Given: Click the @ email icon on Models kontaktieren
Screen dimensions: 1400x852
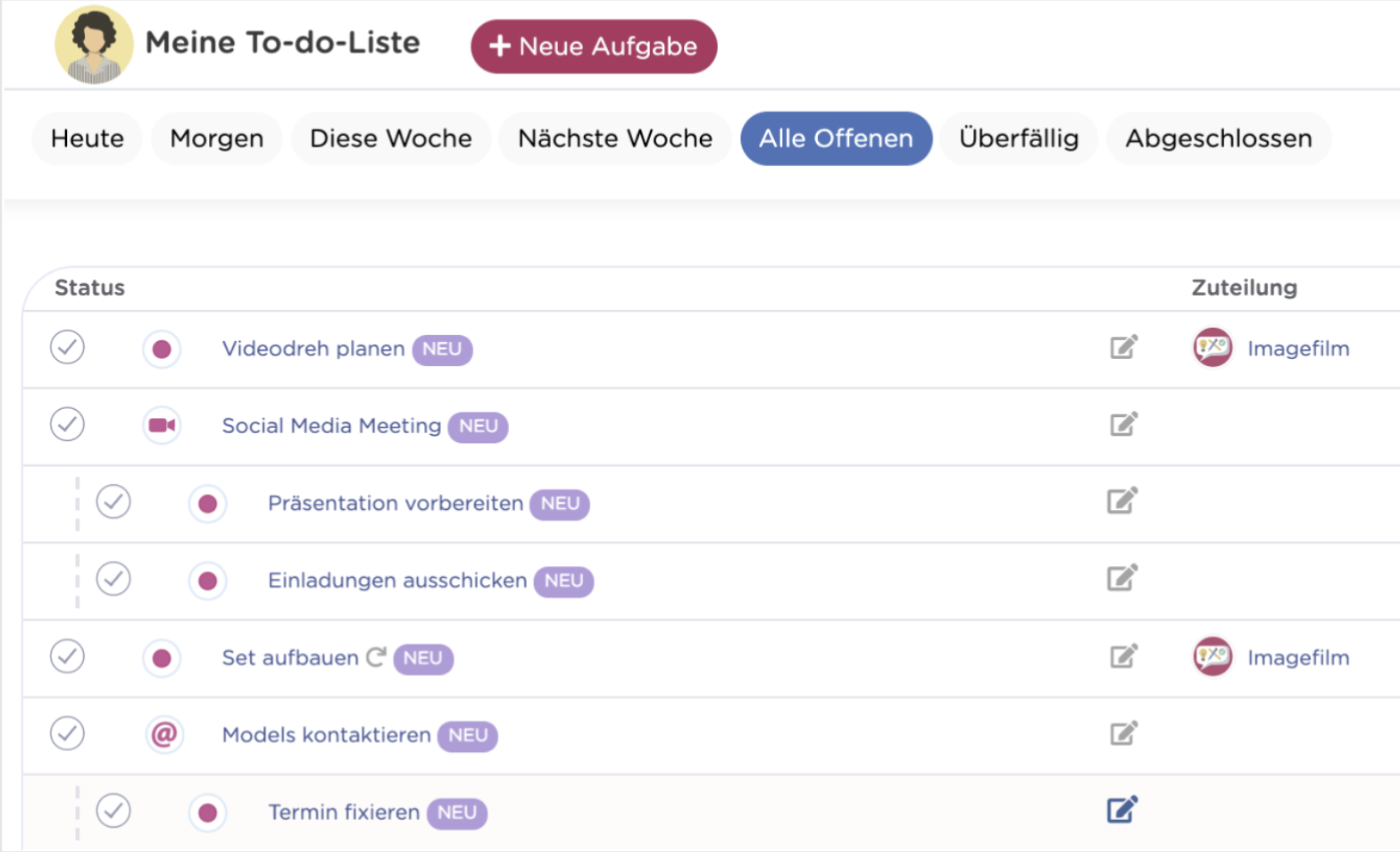Looking at the screenshot, I should click(163, 734).
